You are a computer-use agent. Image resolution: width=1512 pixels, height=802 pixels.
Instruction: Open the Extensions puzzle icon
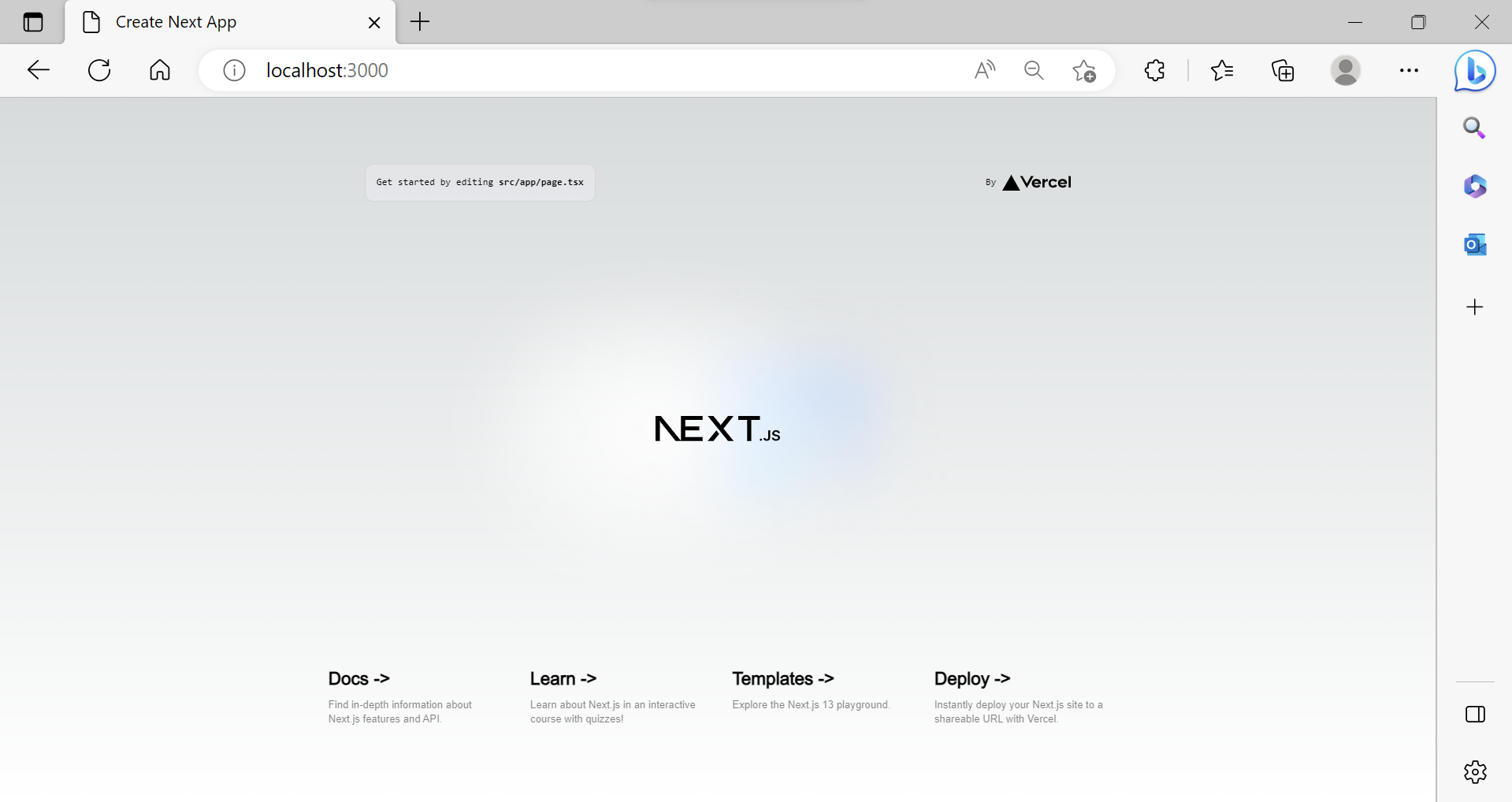[1154, 70]
